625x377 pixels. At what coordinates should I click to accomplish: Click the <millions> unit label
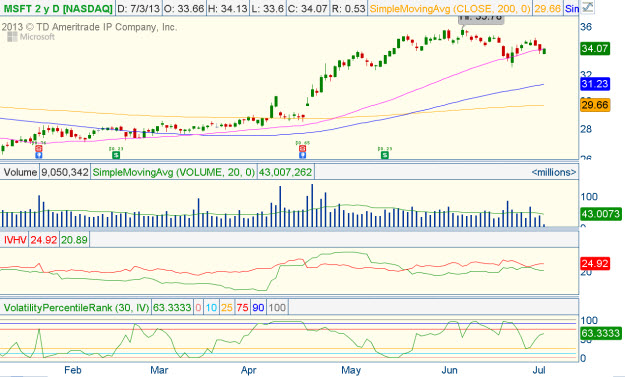coord(554,172)
